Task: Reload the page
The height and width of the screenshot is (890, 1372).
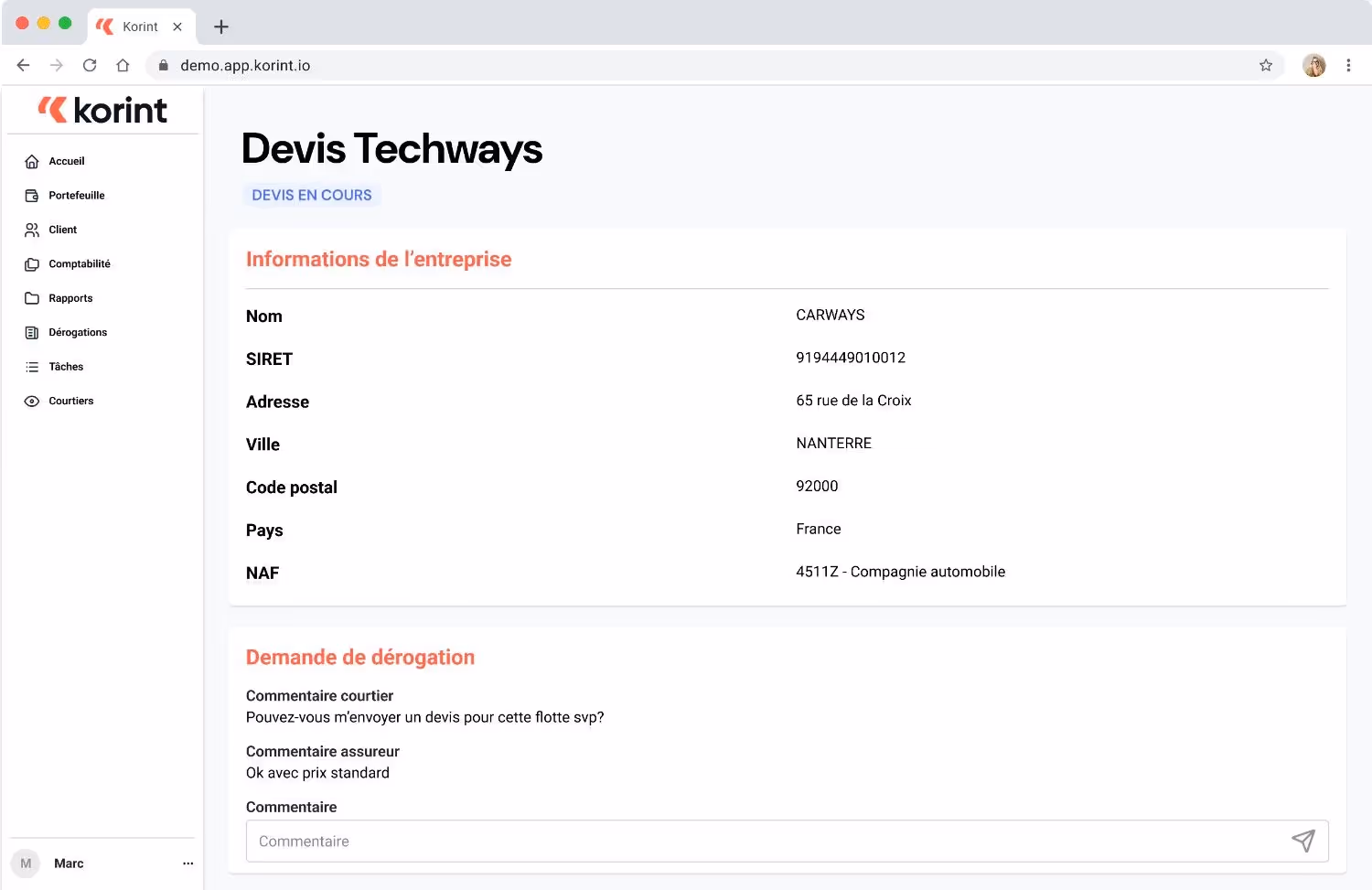Action: [x=90, y=65]
